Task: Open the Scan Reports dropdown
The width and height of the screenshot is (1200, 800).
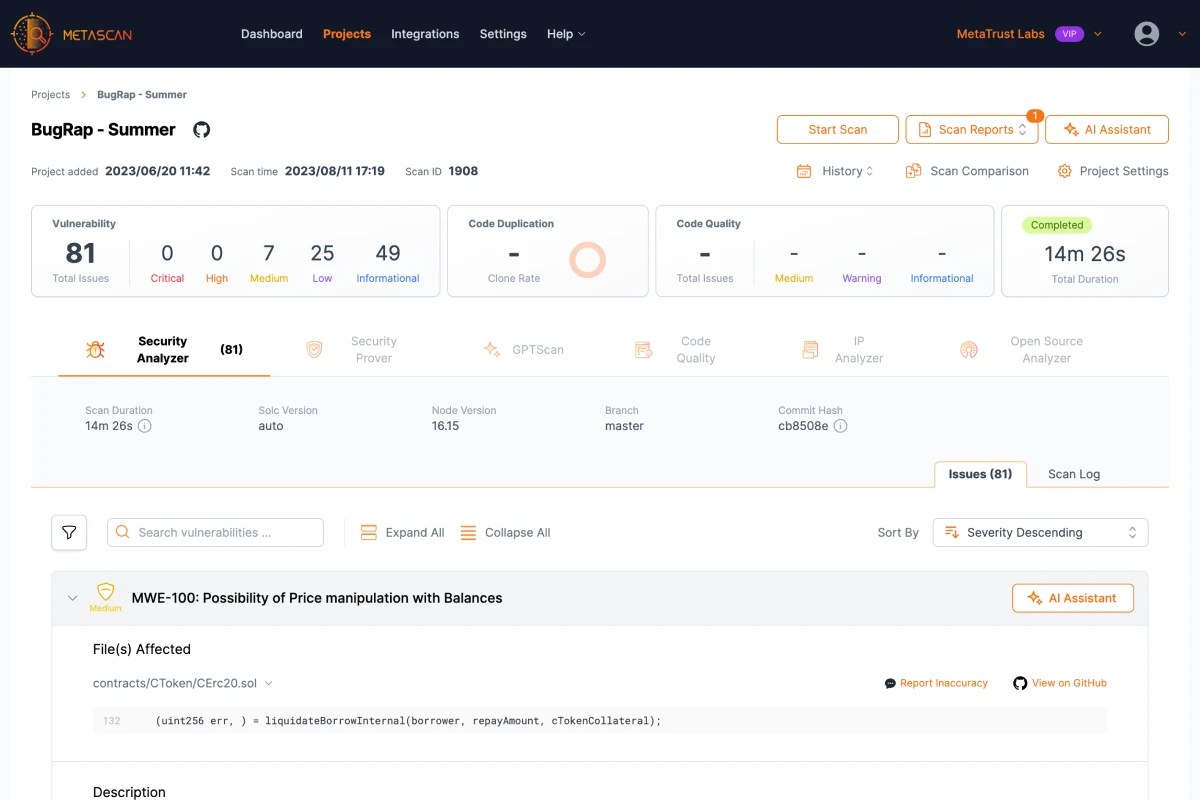Action: point(972,130)
